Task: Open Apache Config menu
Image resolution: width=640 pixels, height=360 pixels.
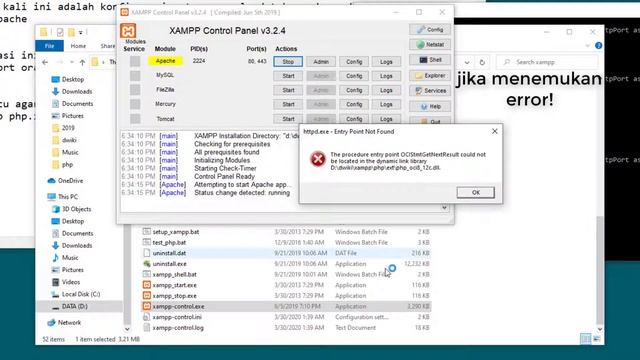Action: click(354, 62)
